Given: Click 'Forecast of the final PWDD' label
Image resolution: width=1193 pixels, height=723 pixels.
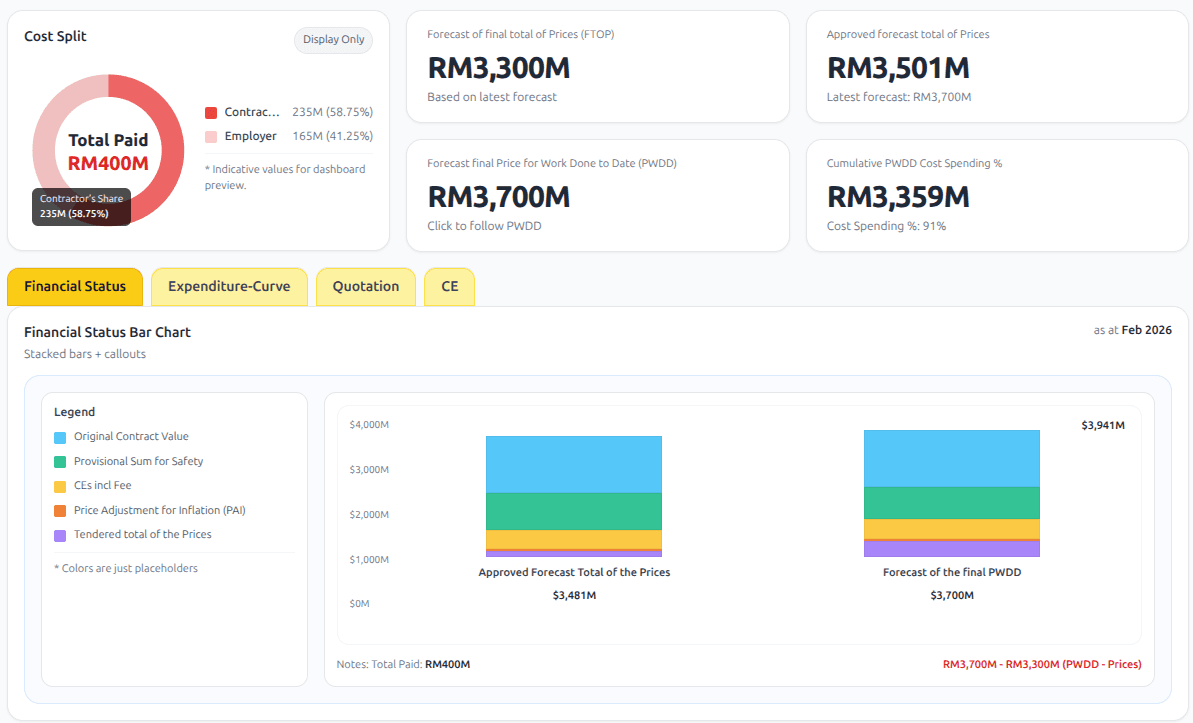Looking at the screenshot, I should coord(952,572).
